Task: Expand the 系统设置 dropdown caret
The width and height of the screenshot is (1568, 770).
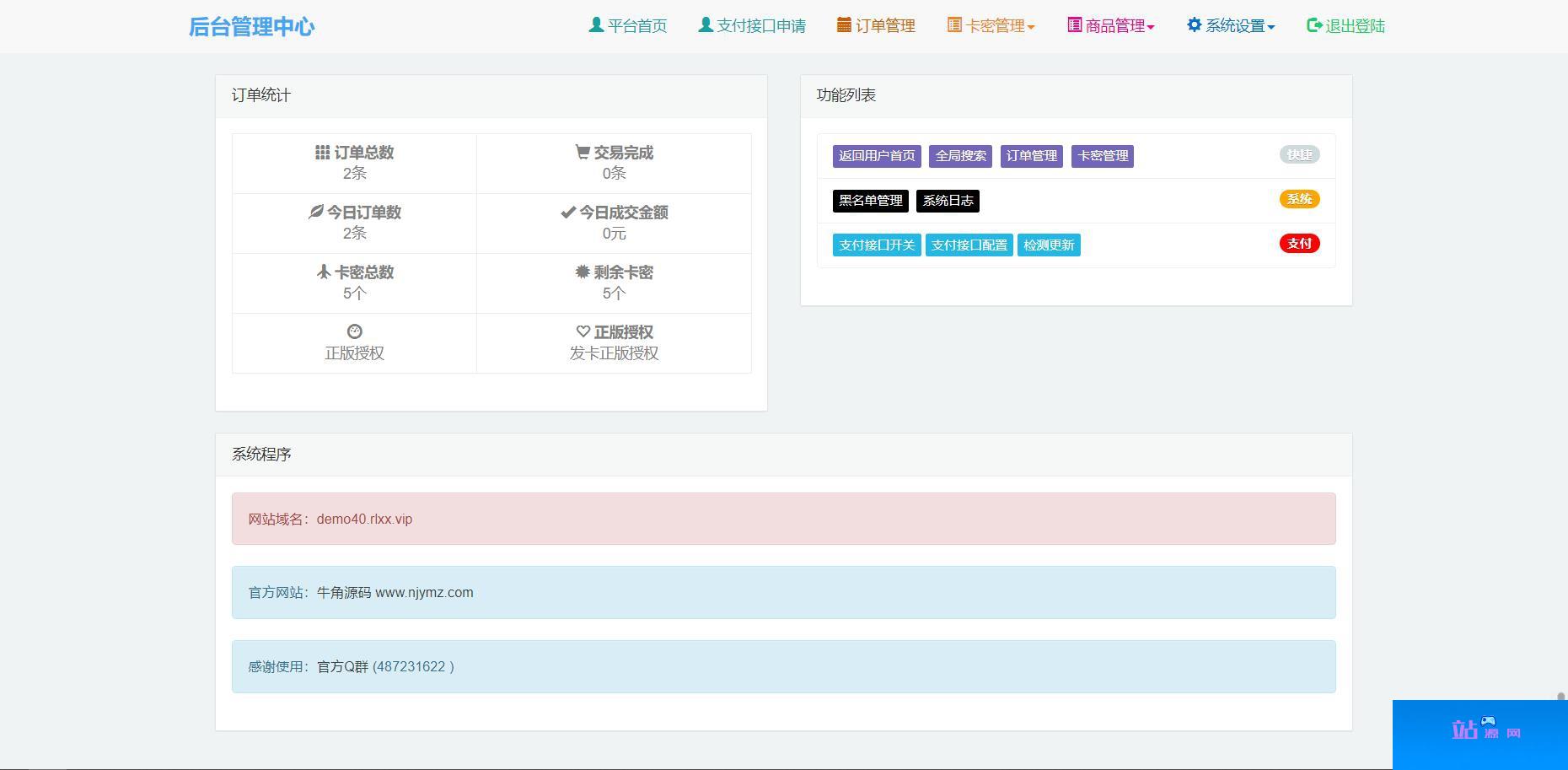Action: [x=1271, y=28]
